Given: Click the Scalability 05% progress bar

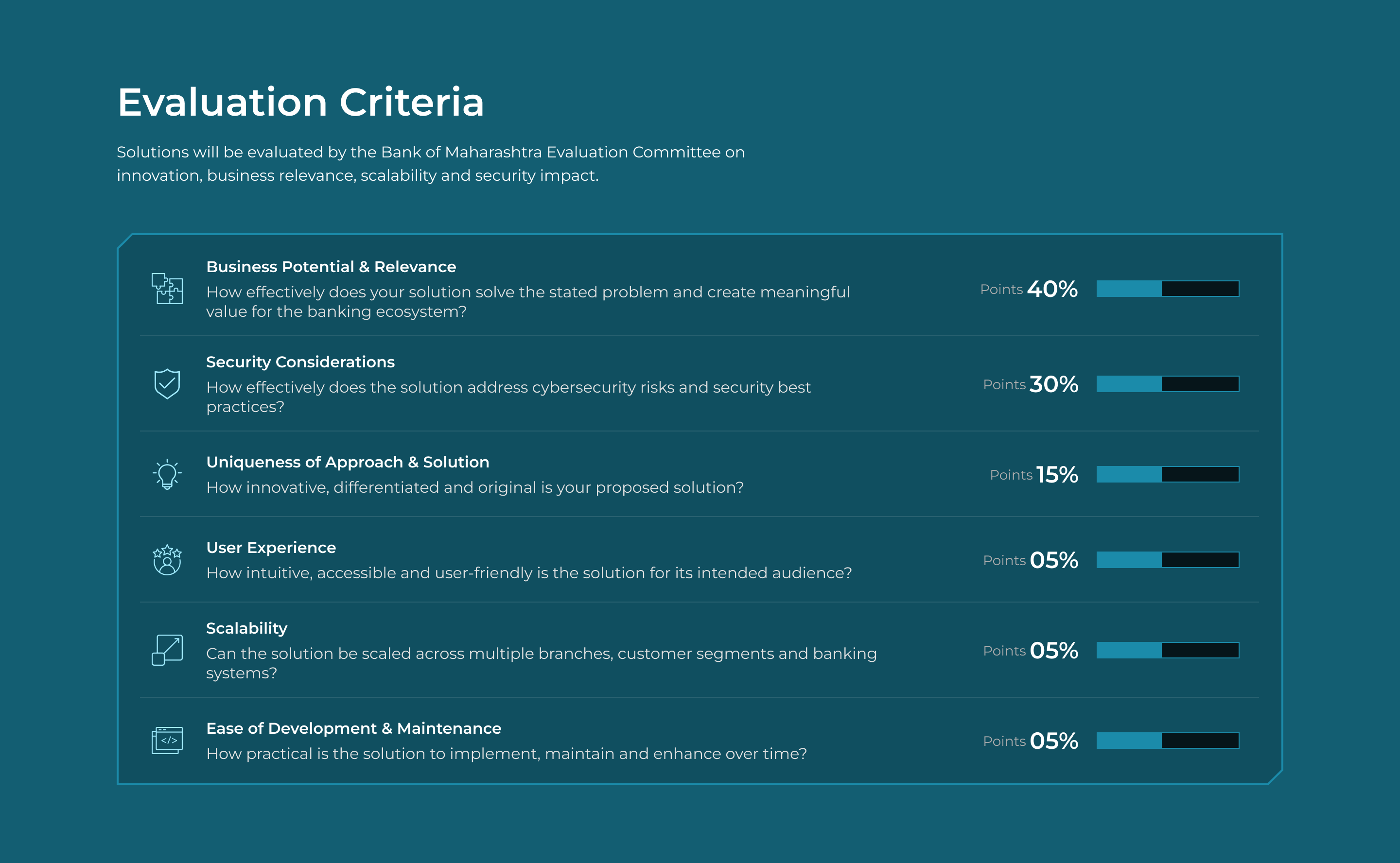Looking at the screenshot, I should 1168,650.
